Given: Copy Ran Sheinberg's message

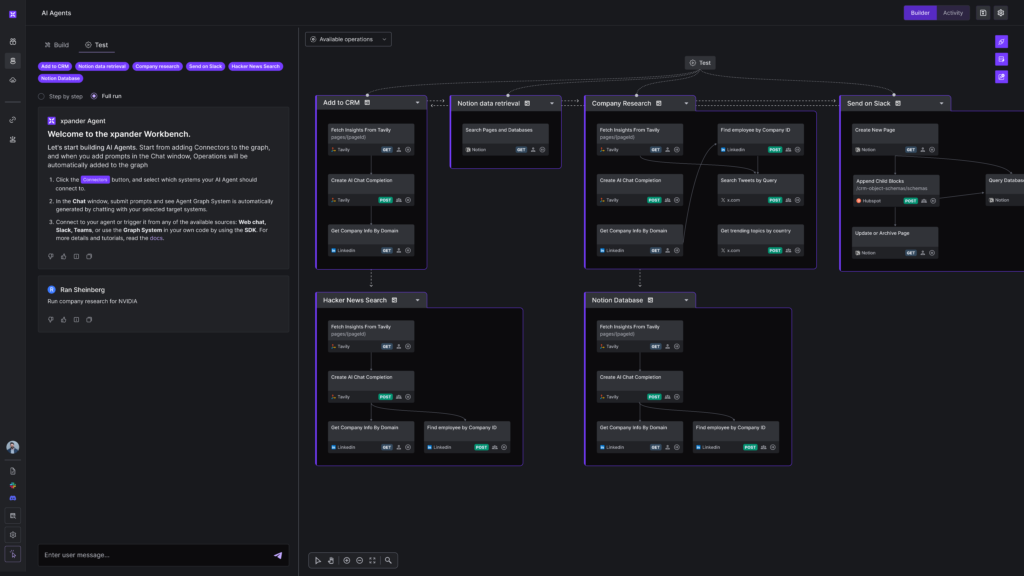Looking at the screenshot, I should (x=89, y=320).
